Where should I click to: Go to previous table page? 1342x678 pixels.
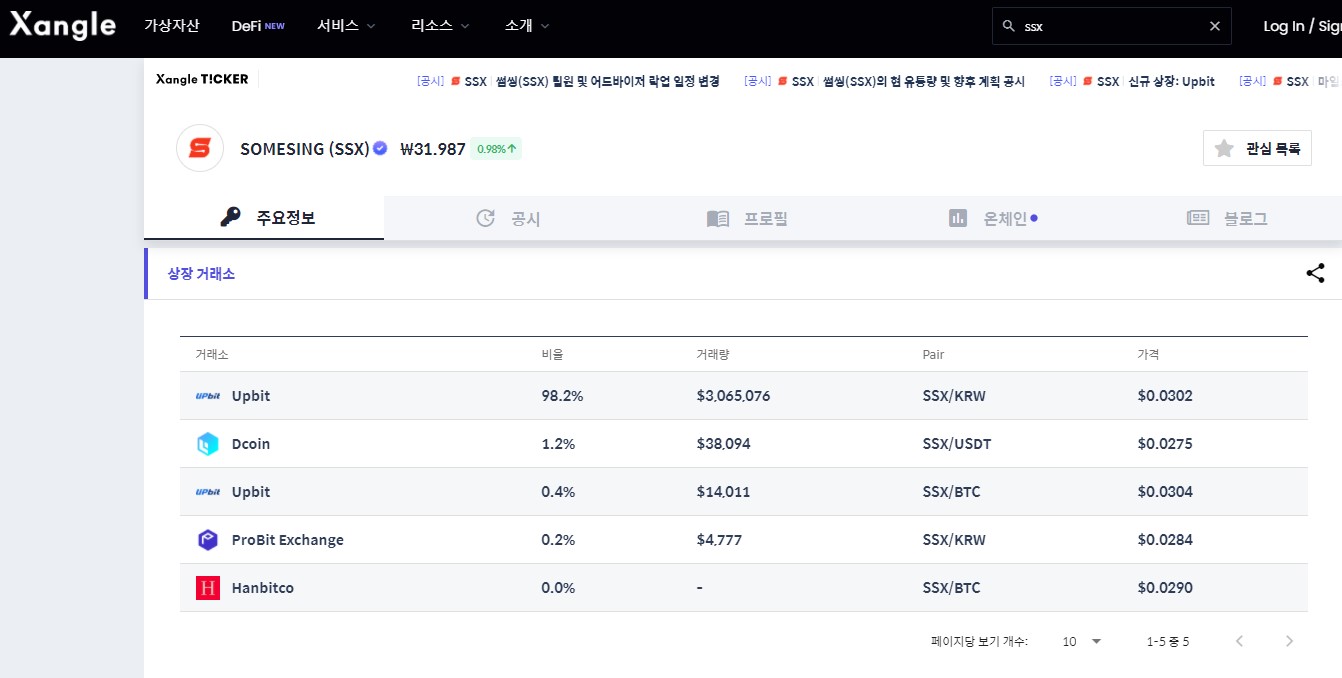click(1240, 641)
